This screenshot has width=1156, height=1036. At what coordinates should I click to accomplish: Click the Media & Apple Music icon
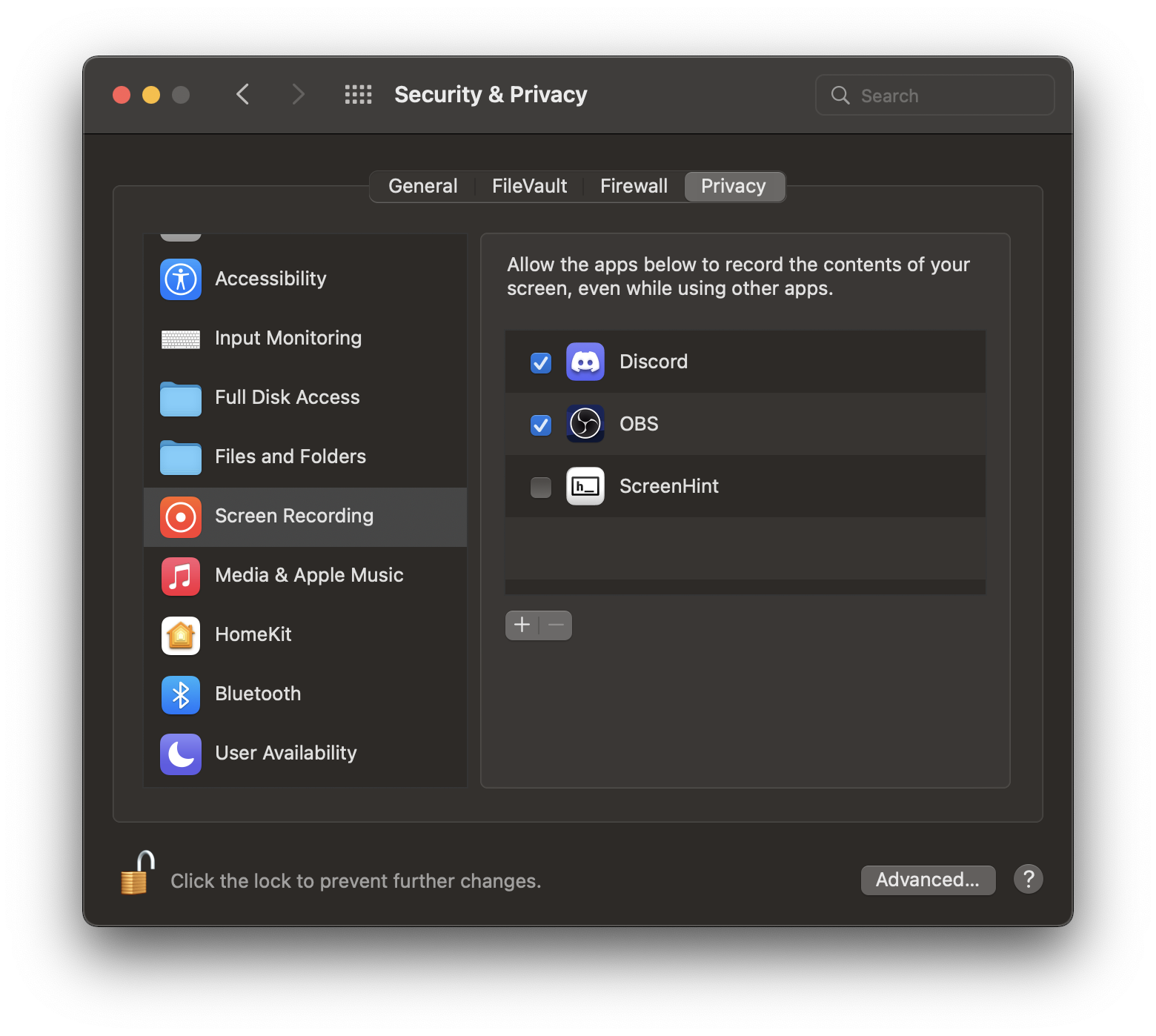coord(181,577)
